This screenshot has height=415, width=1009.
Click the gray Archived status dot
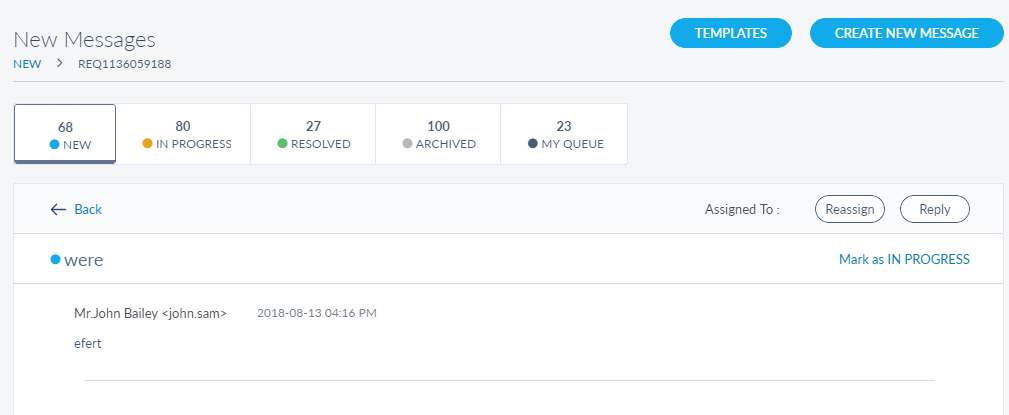pyautogui.click(x=407, y=144)
